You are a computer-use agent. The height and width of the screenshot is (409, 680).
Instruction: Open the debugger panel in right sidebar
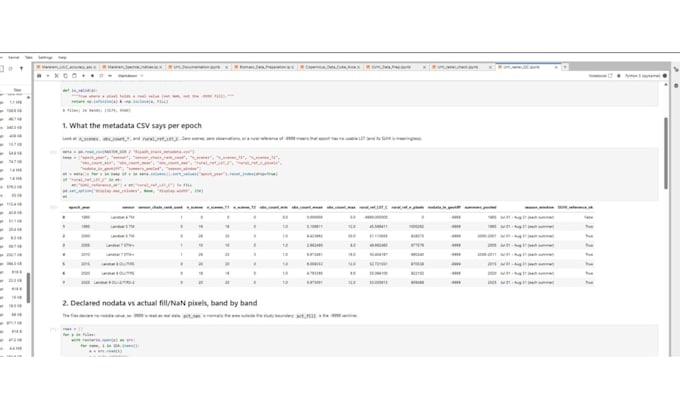(676, 85)
